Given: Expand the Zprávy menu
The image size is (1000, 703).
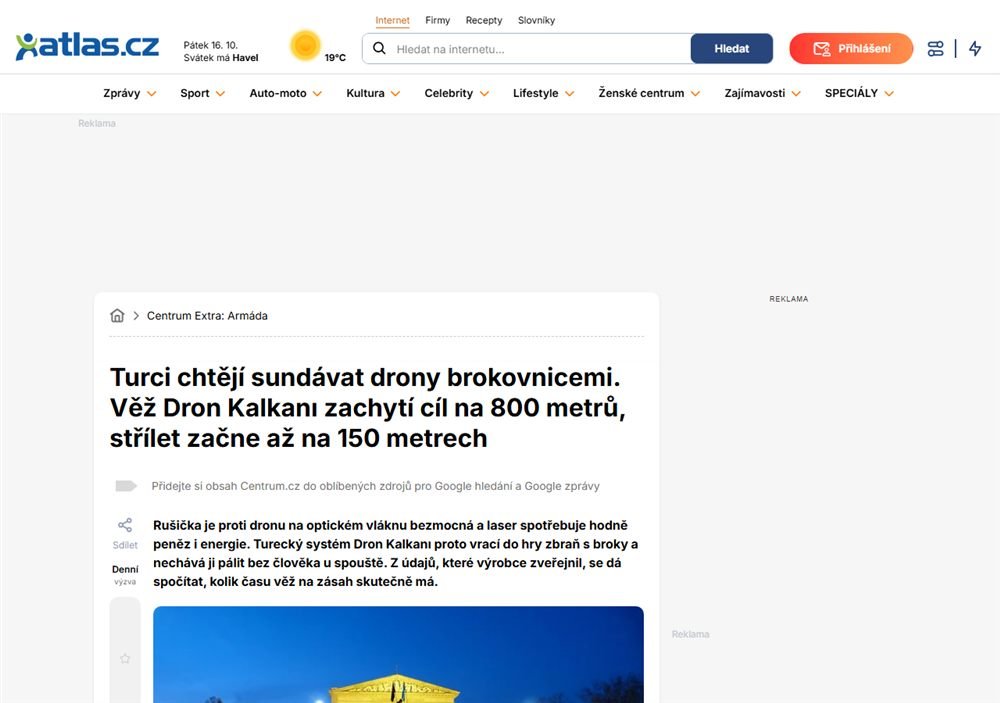Looking at the screenshot, I should 129,93.
